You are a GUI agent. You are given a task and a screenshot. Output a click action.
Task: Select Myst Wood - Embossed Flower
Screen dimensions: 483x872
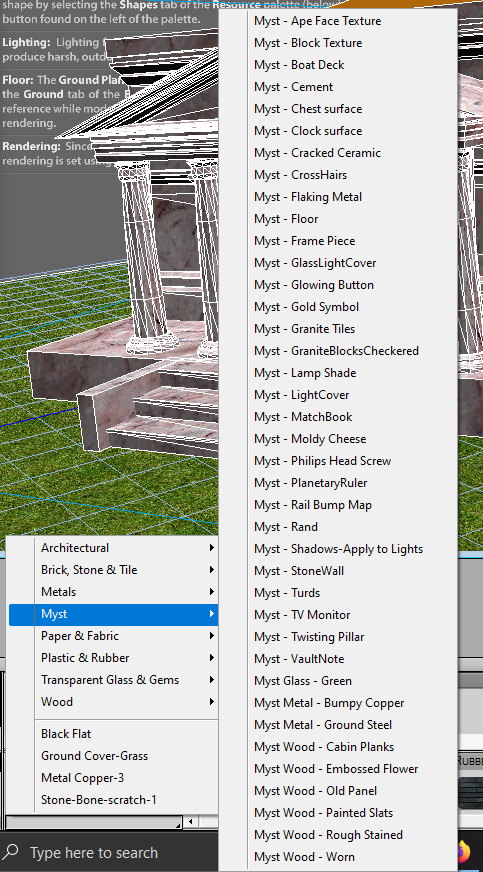(338, 769)
